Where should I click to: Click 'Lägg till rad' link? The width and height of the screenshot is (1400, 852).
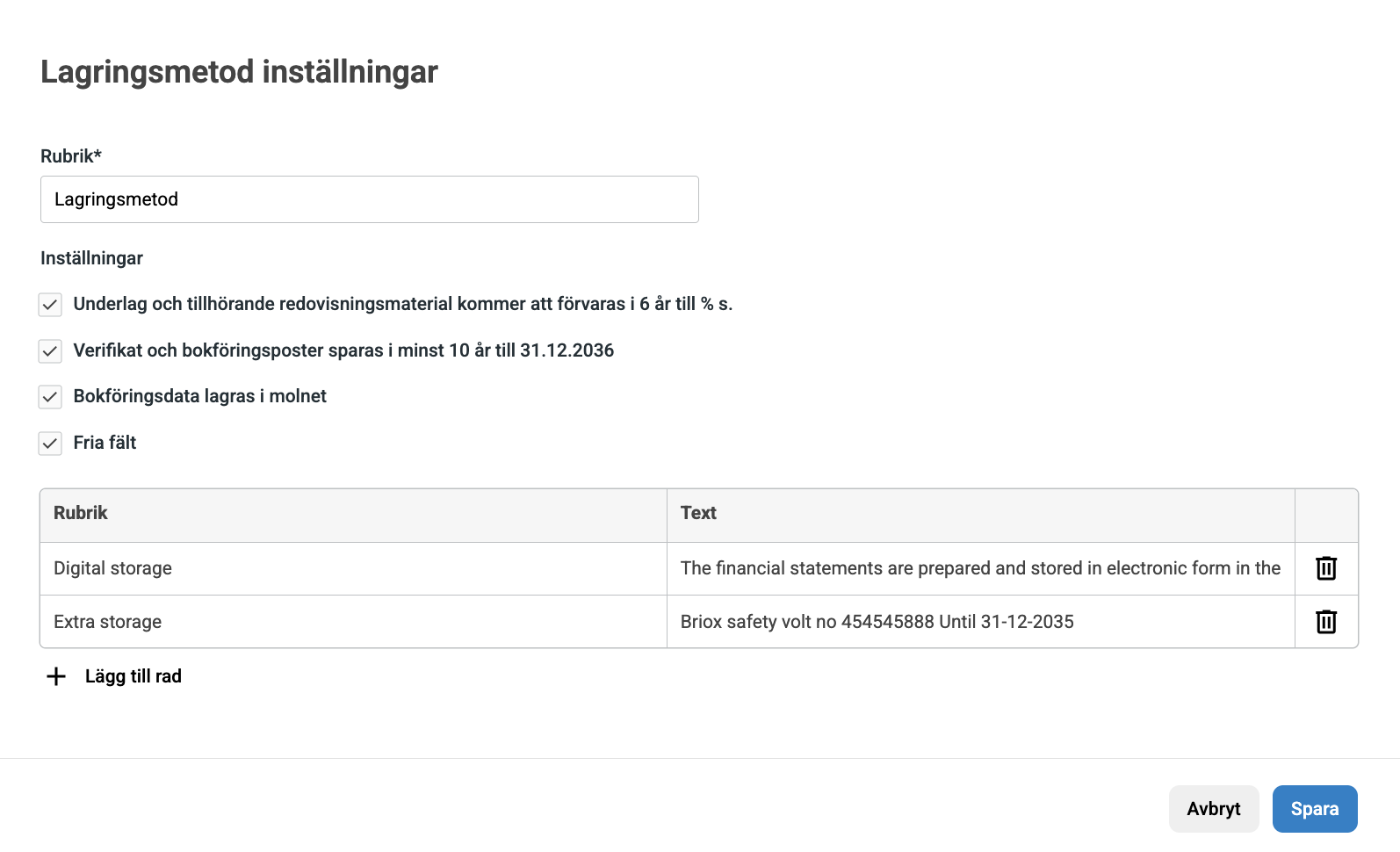pyautogui.click(x=133, y=676)
